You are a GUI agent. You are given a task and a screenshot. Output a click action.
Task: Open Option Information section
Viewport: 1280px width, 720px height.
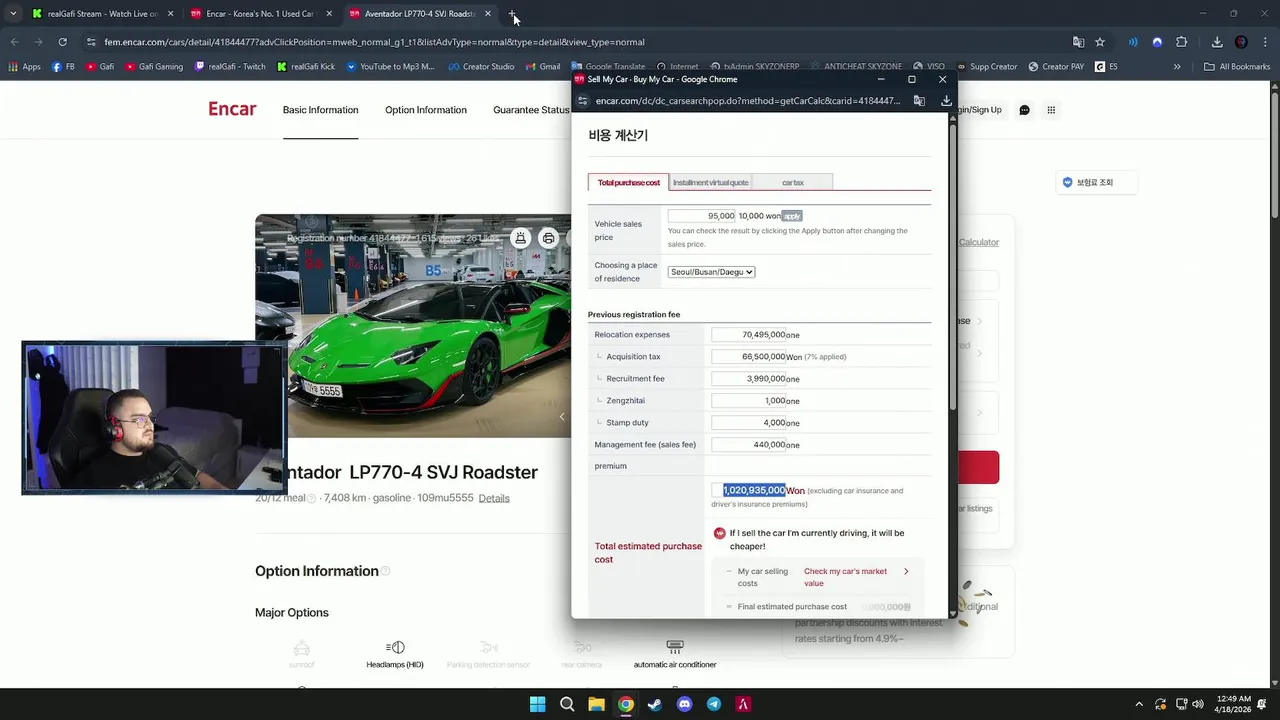point(426,110)
